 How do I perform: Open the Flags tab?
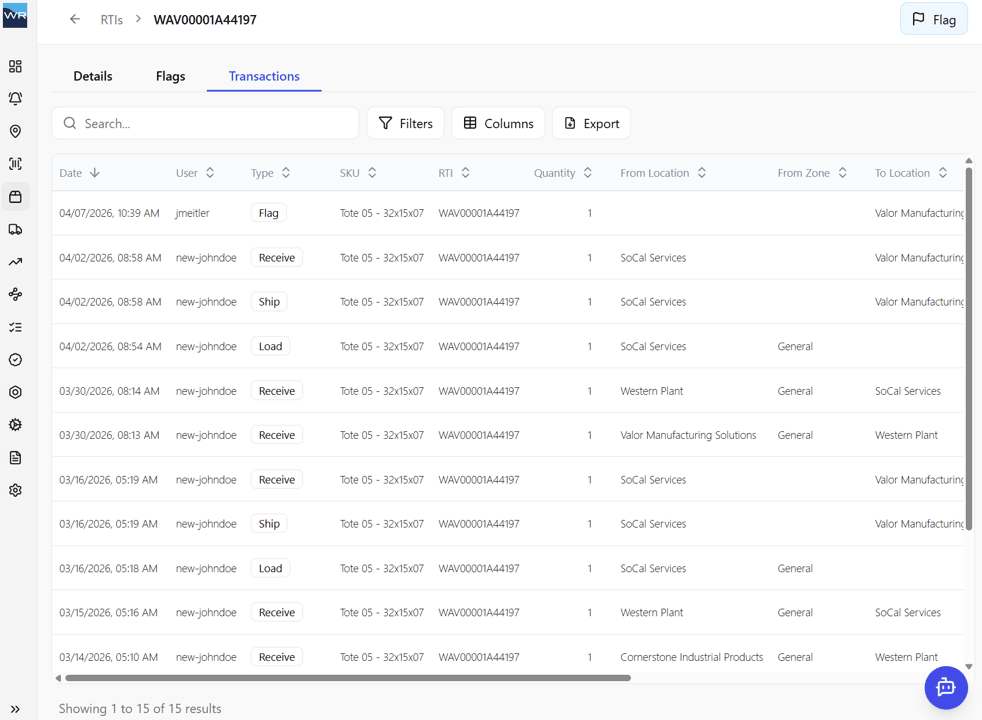coord(170,76)
